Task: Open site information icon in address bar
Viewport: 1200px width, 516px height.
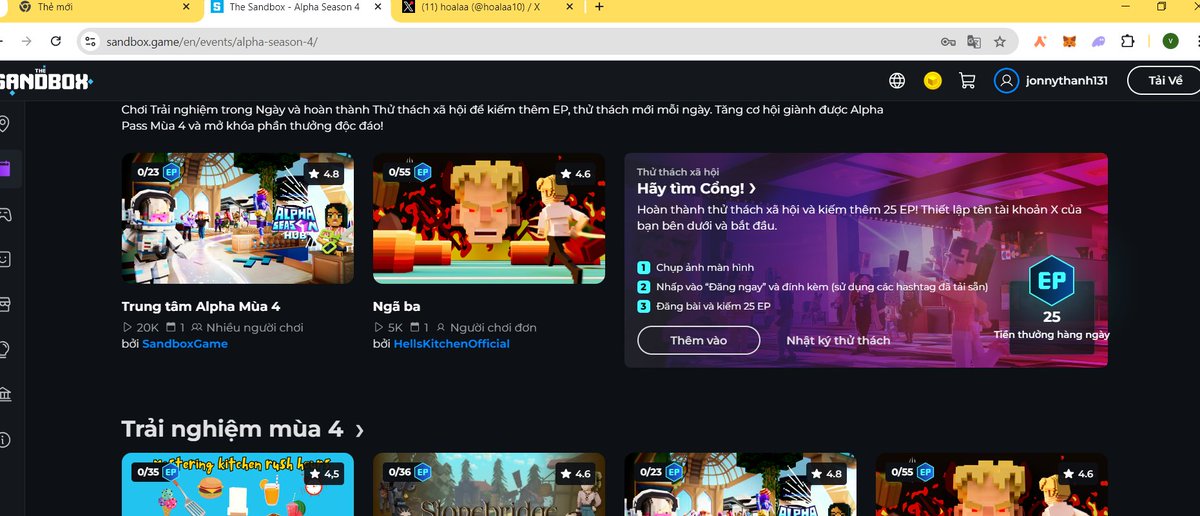Action: pyautogui.click(x=90, y=41)
